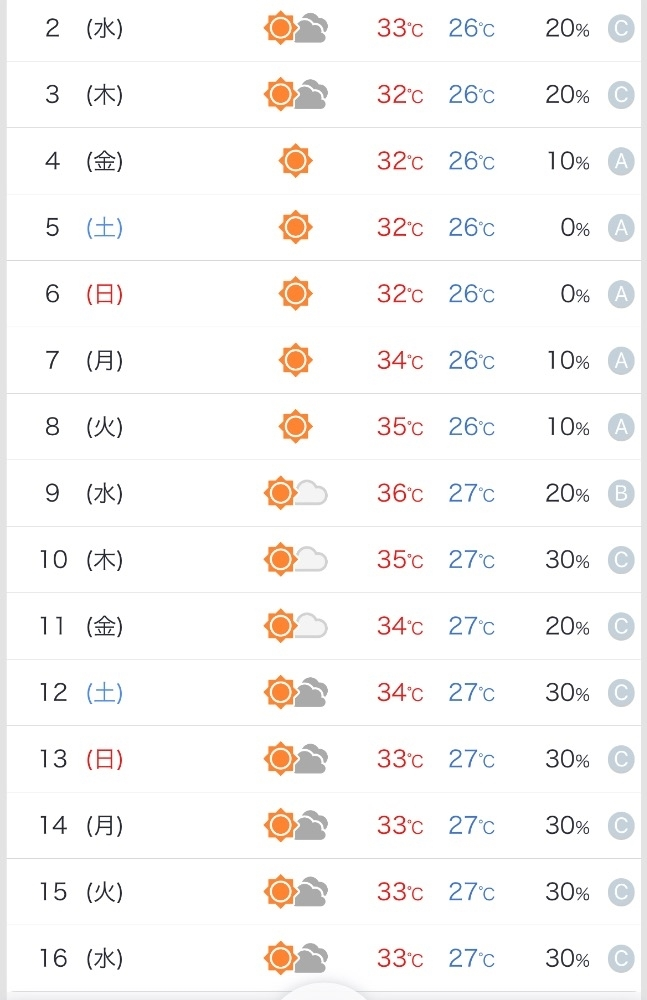
Task: Open the forecast row for 7 (月)
Action: click(324, 360)
